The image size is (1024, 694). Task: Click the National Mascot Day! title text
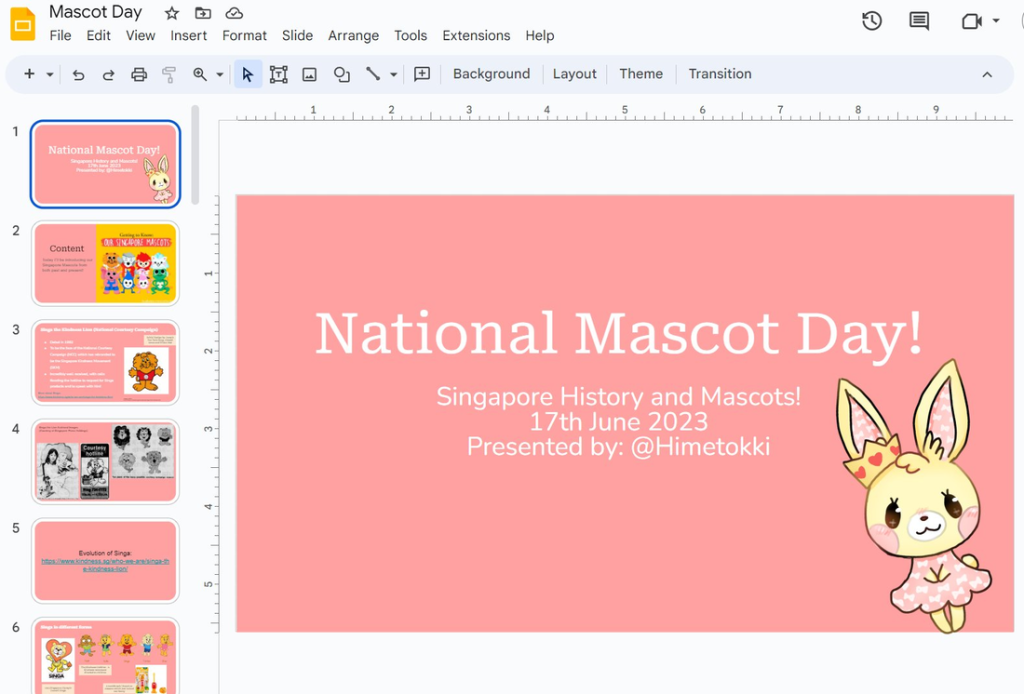point(619,334)
